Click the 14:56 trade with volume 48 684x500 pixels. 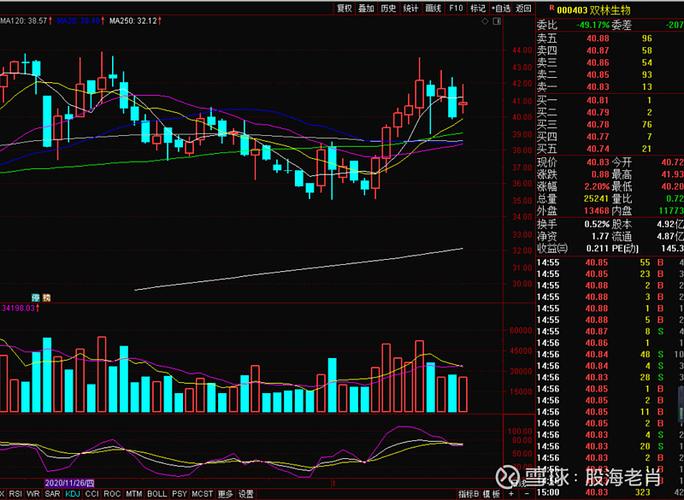[610, 354]
